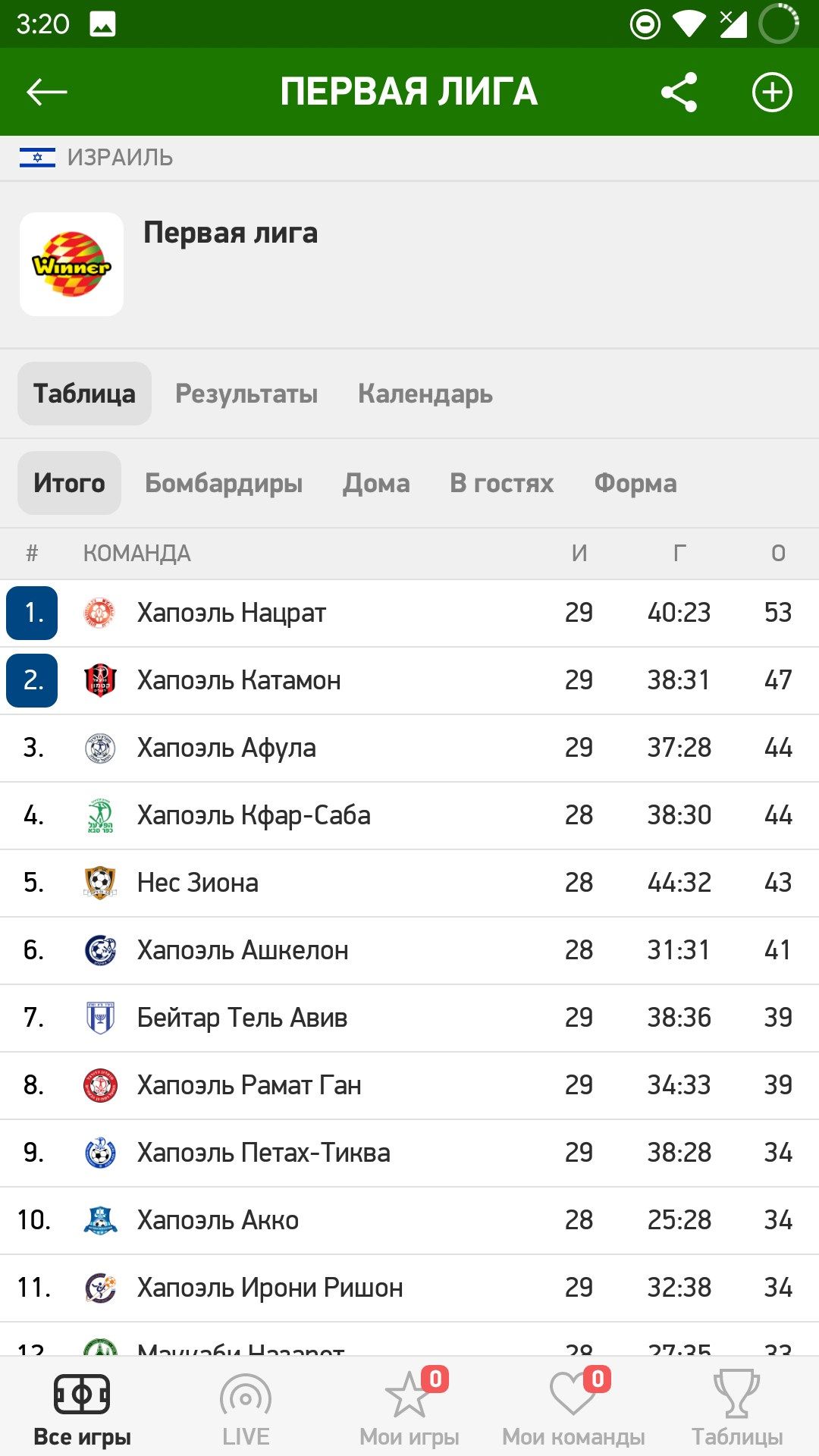Select the В гостях standings filter

coord(502,483)
